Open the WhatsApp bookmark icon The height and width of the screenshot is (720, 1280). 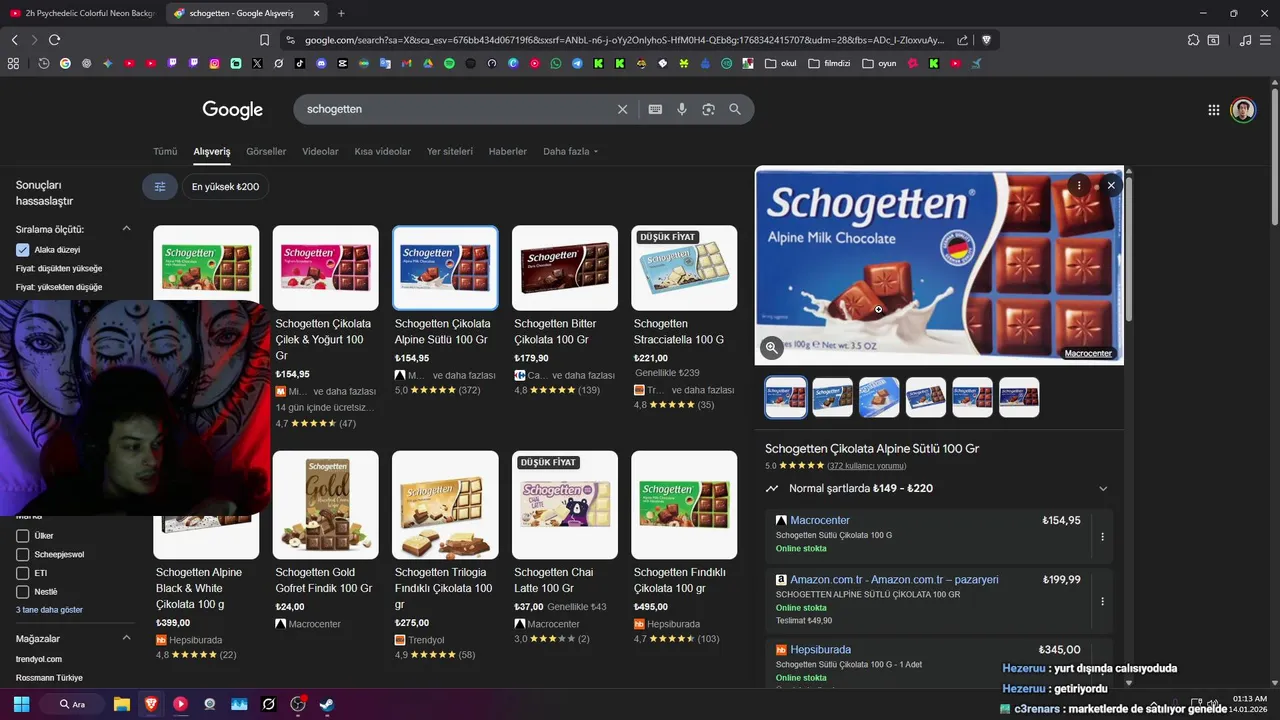pos(556,64)
